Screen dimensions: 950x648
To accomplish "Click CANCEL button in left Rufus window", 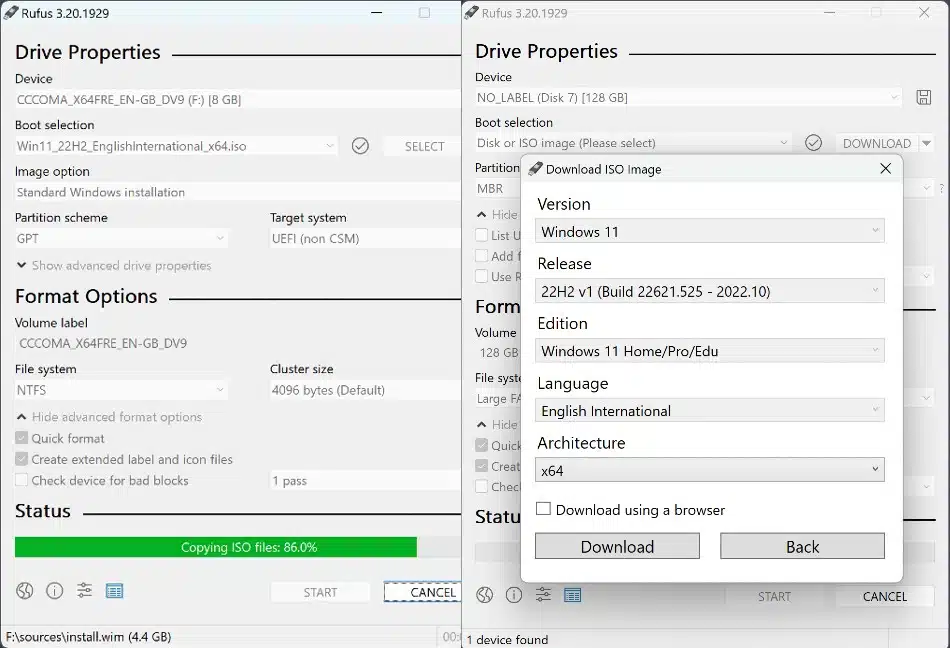I will pyautogui.click(x=423, y=592).
